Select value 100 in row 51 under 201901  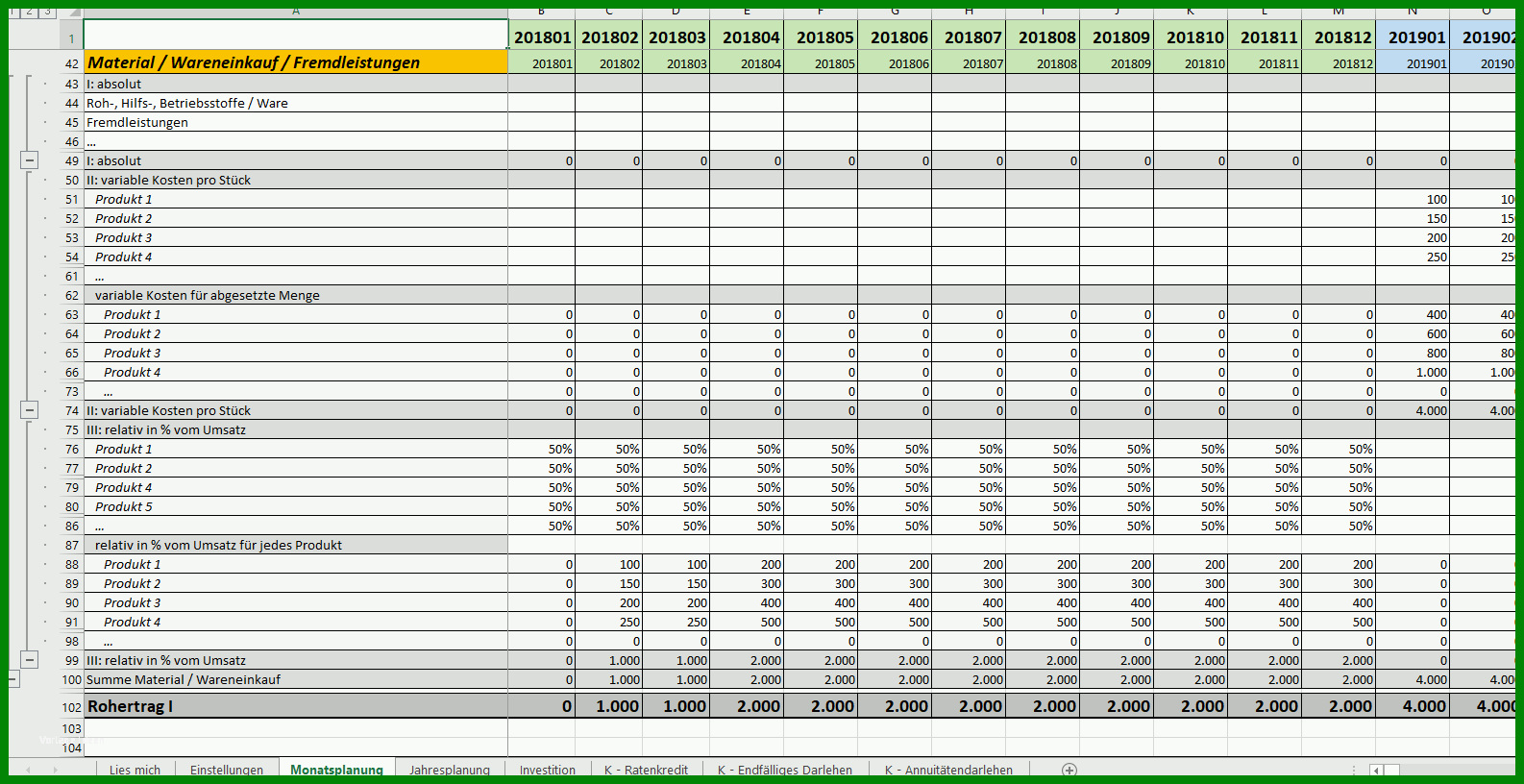tap(1413, 199)
